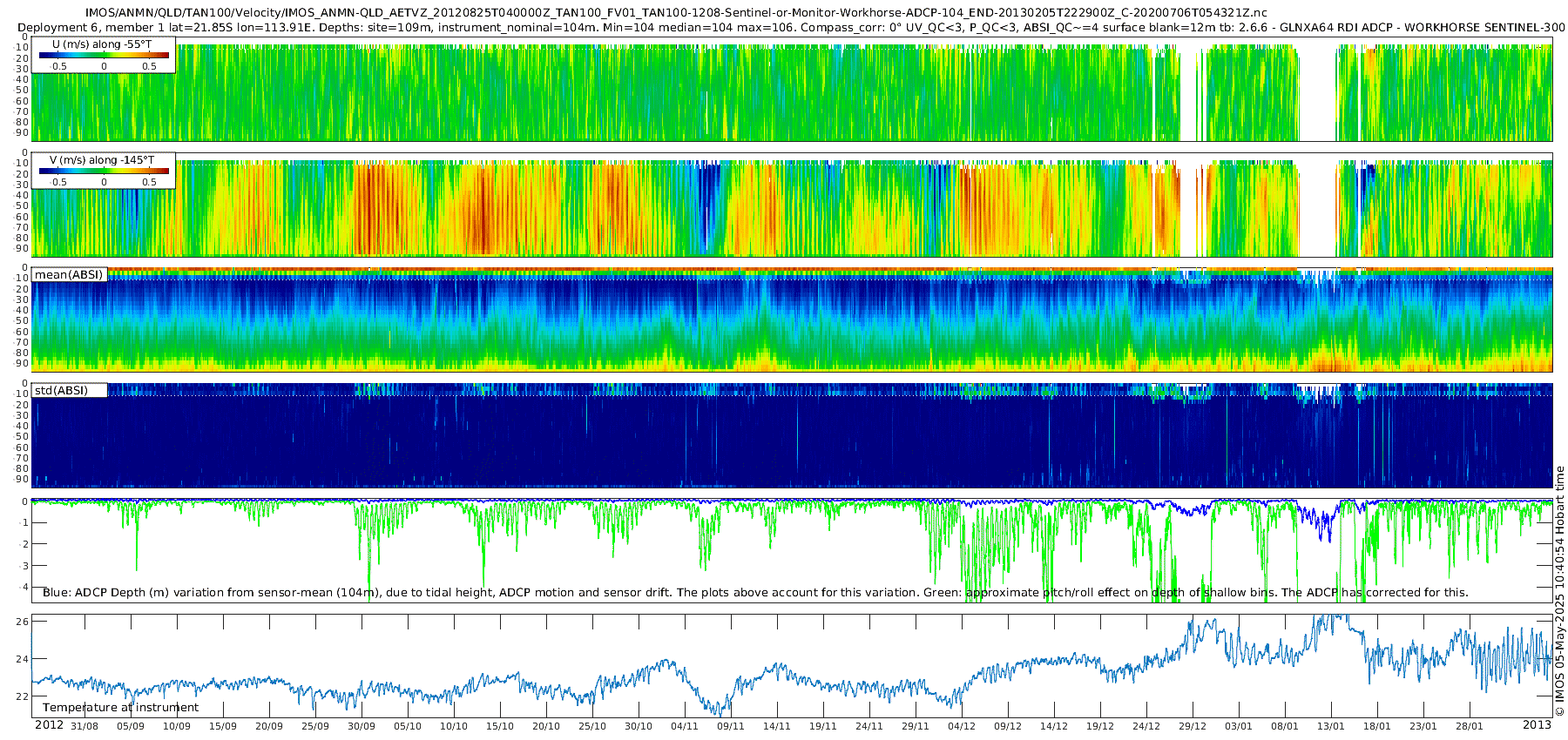This screenshot has width=1568, height=740.
Task: Click the U (m/s) along -55°T colorbar
Action: click(x=104, y=56)
